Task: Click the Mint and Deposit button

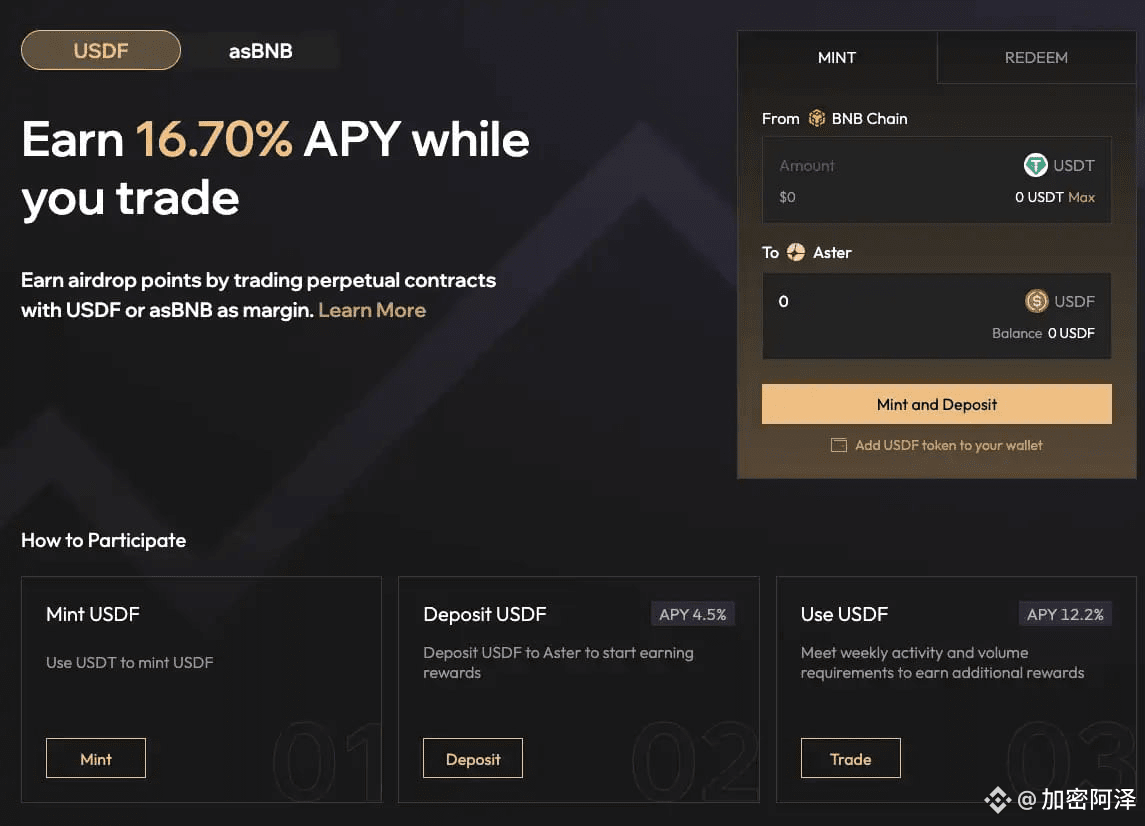Action: 936,404
